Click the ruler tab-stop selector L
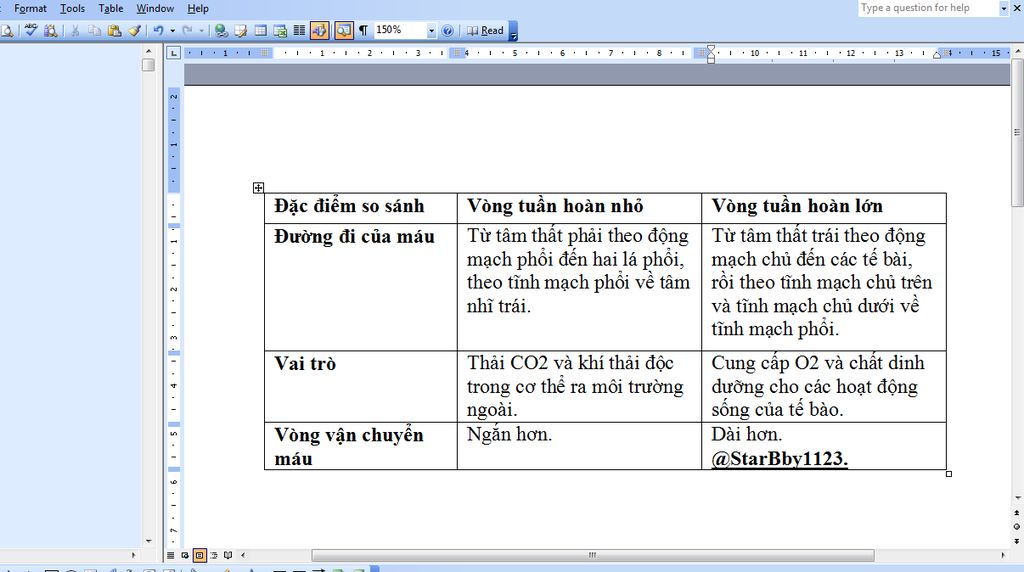Screen dimensions: 1024x572 point(173,52)
